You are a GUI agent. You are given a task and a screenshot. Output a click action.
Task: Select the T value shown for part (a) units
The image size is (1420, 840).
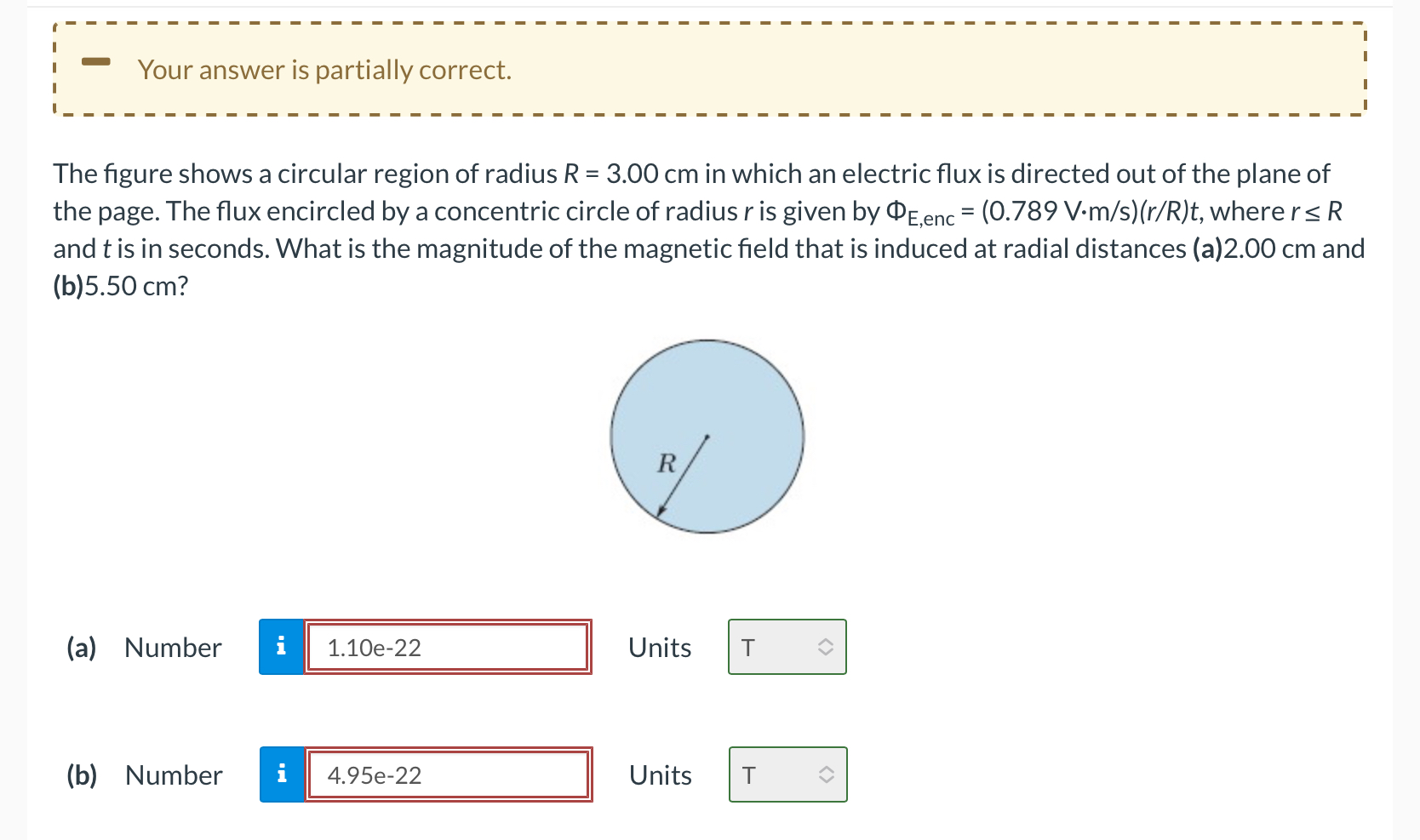(x=747, y=647)
